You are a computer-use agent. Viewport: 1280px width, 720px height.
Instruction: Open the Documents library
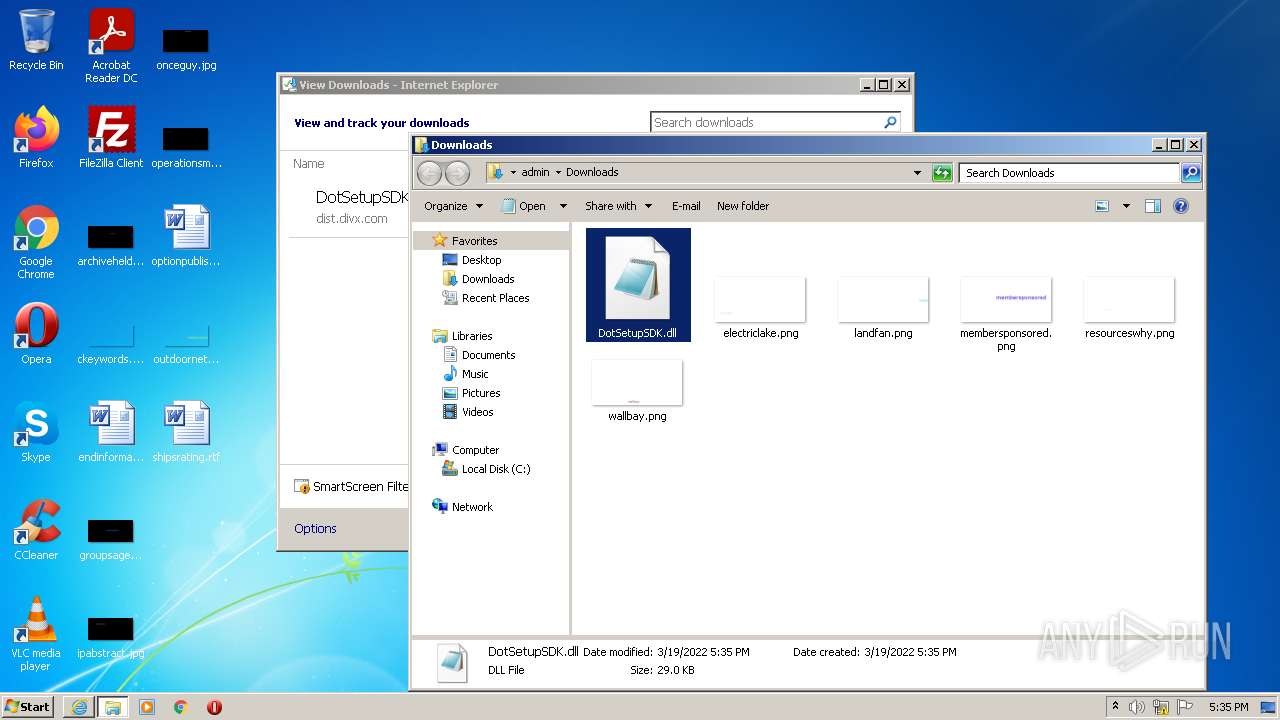488,355
